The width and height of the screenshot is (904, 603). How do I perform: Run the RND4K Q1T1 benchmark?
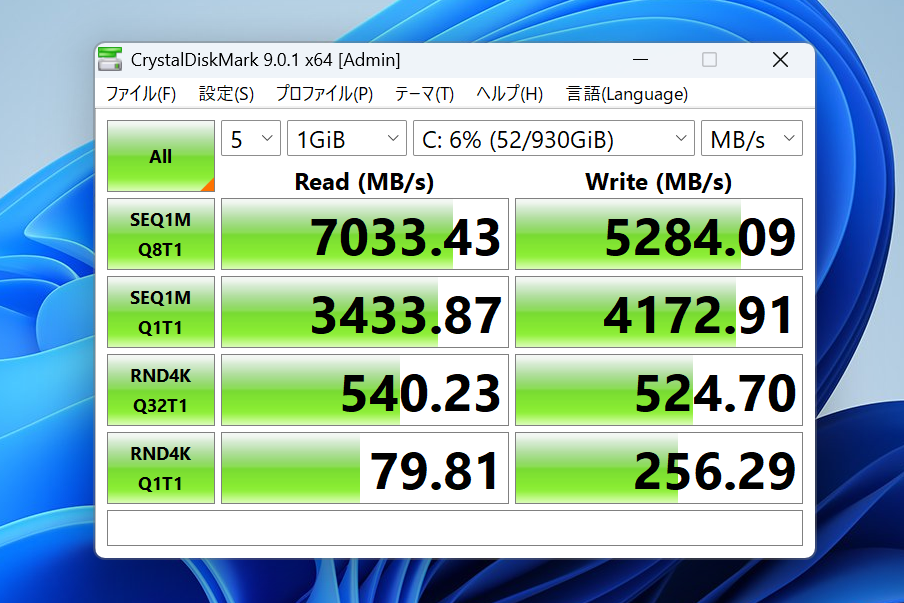click(160, 468)
